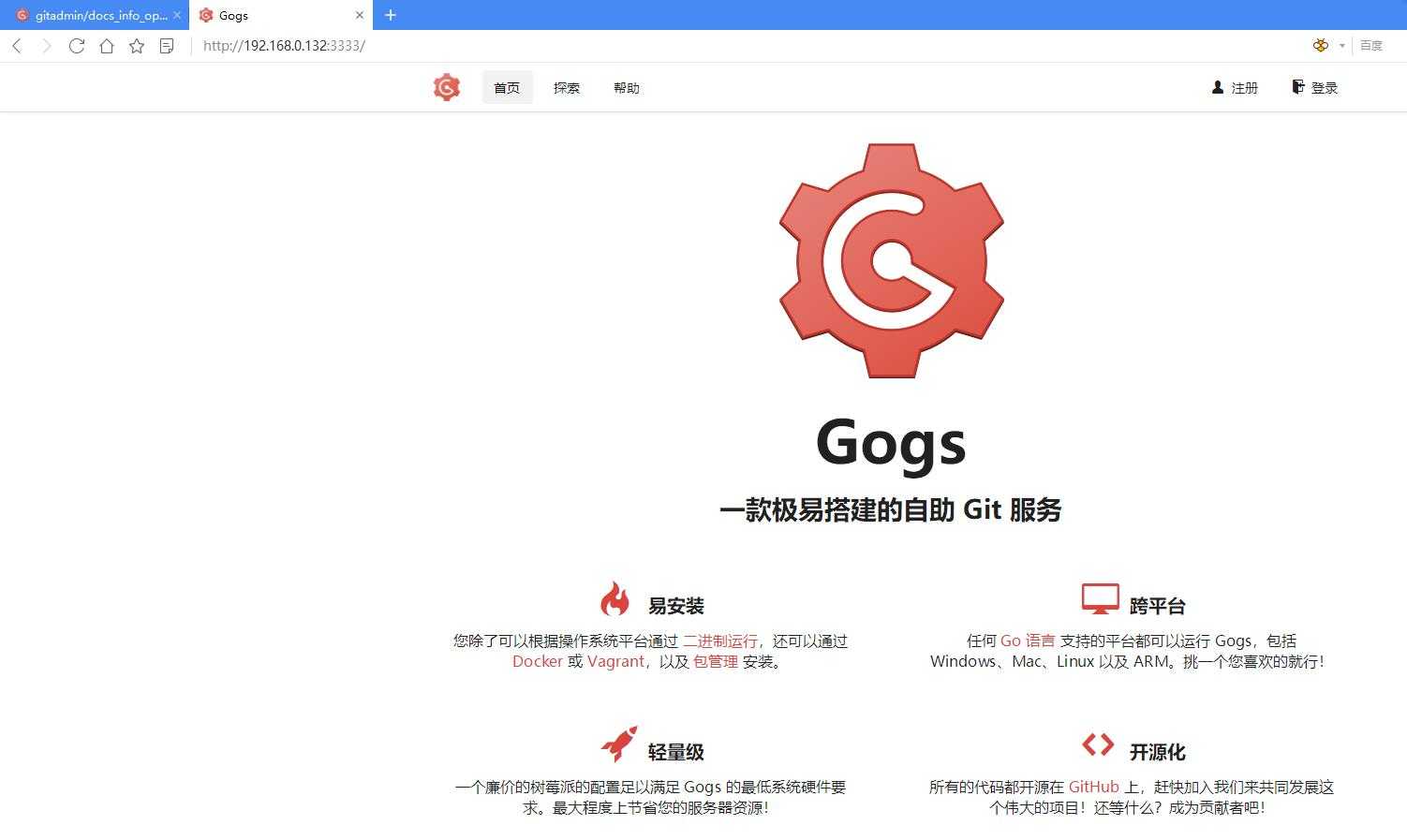Viewport: 1407px width, 840px height.
Task: Click the browser forward arrow
Action: tap(47, 46)
